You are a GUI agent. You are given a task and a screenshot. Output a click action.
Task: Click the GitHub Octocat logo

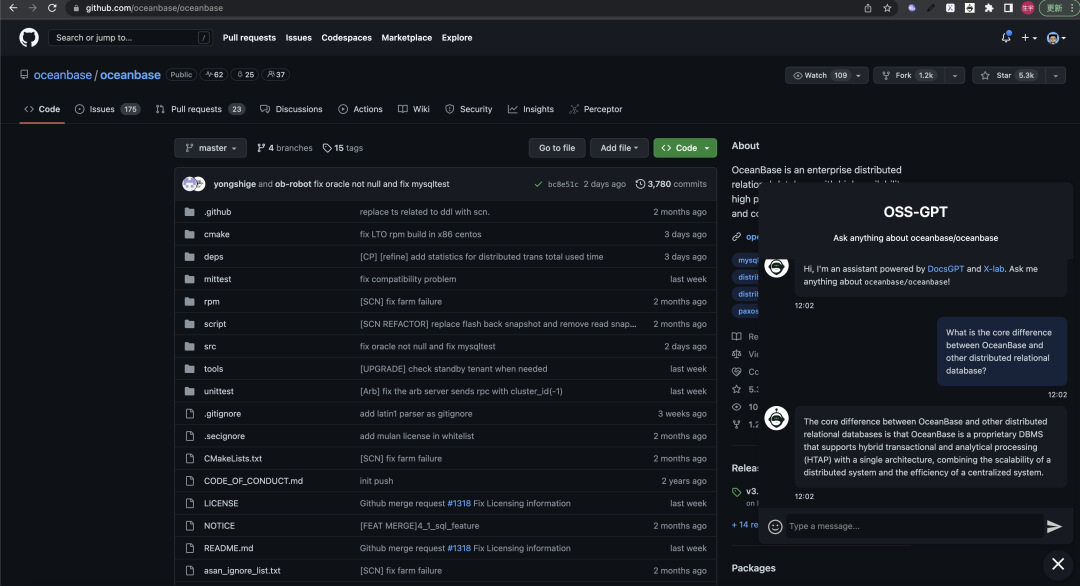[29, 37]
